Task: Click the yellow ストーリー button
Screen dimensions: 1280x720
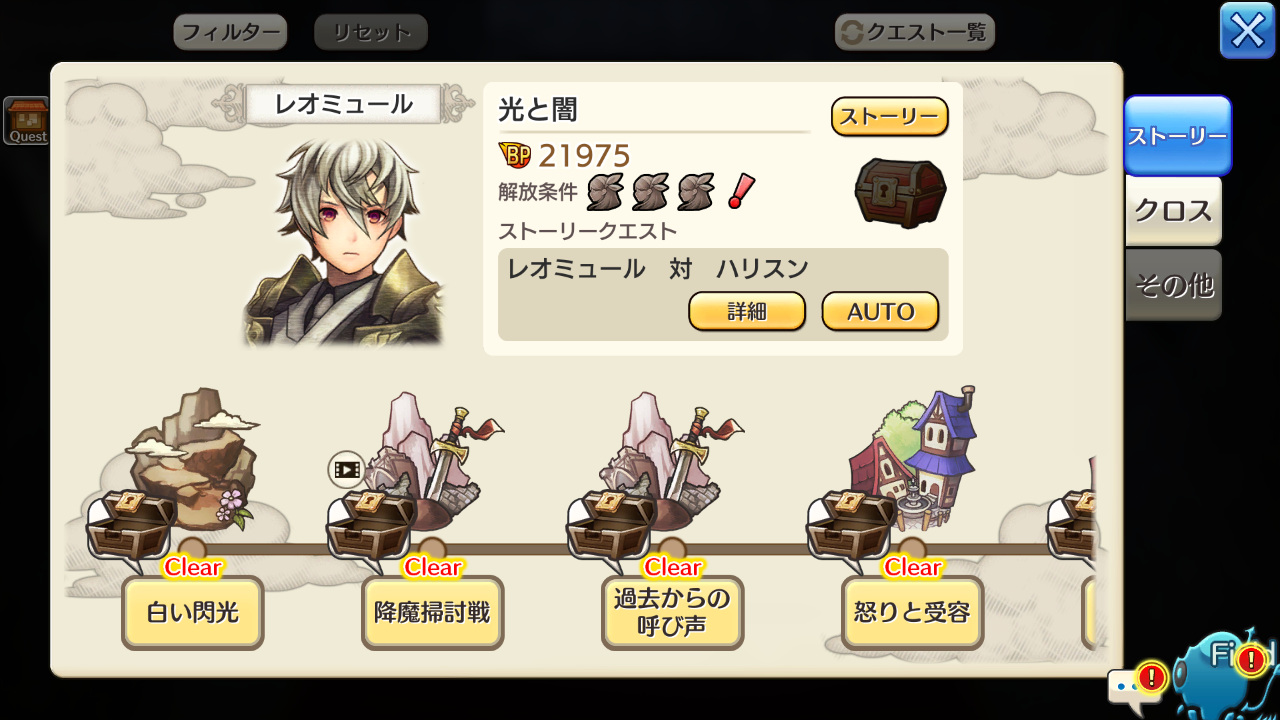Action: [889, 116]
